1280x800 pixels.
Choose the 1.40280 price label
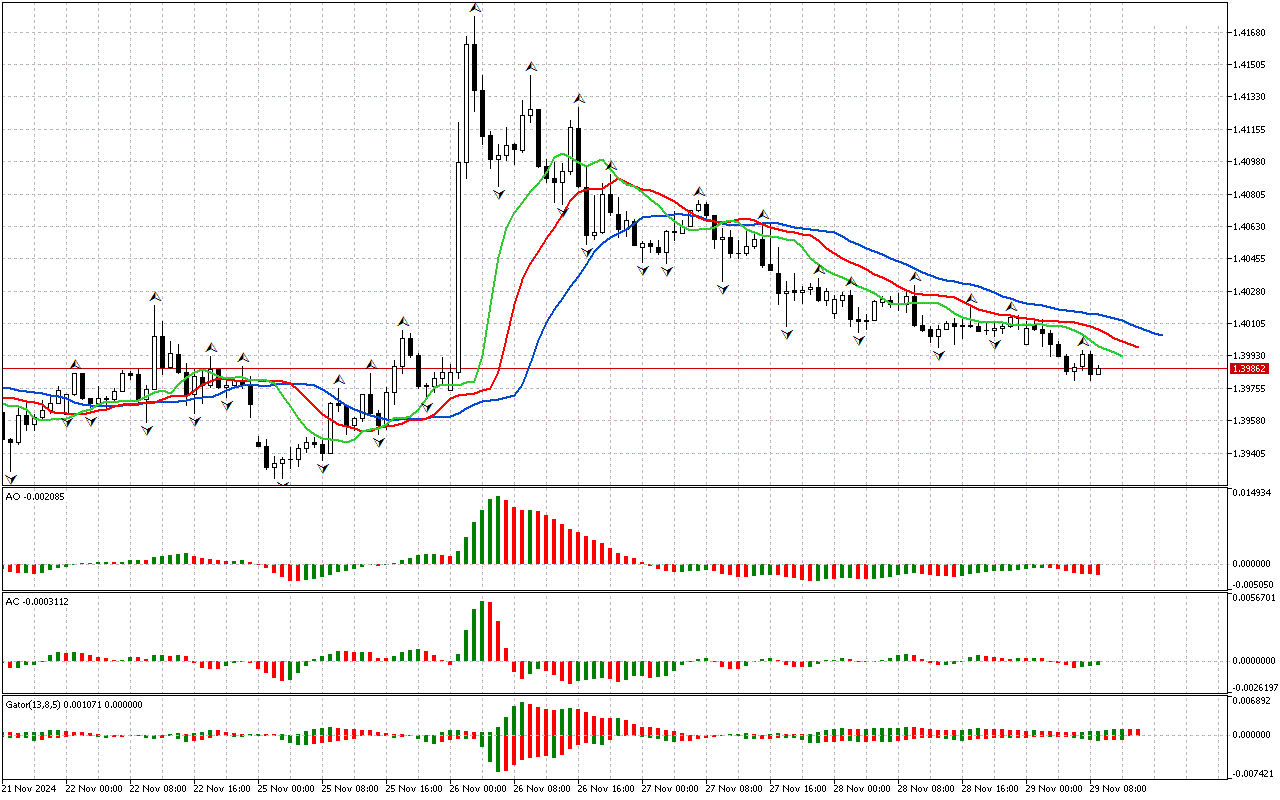[1249, 292]
